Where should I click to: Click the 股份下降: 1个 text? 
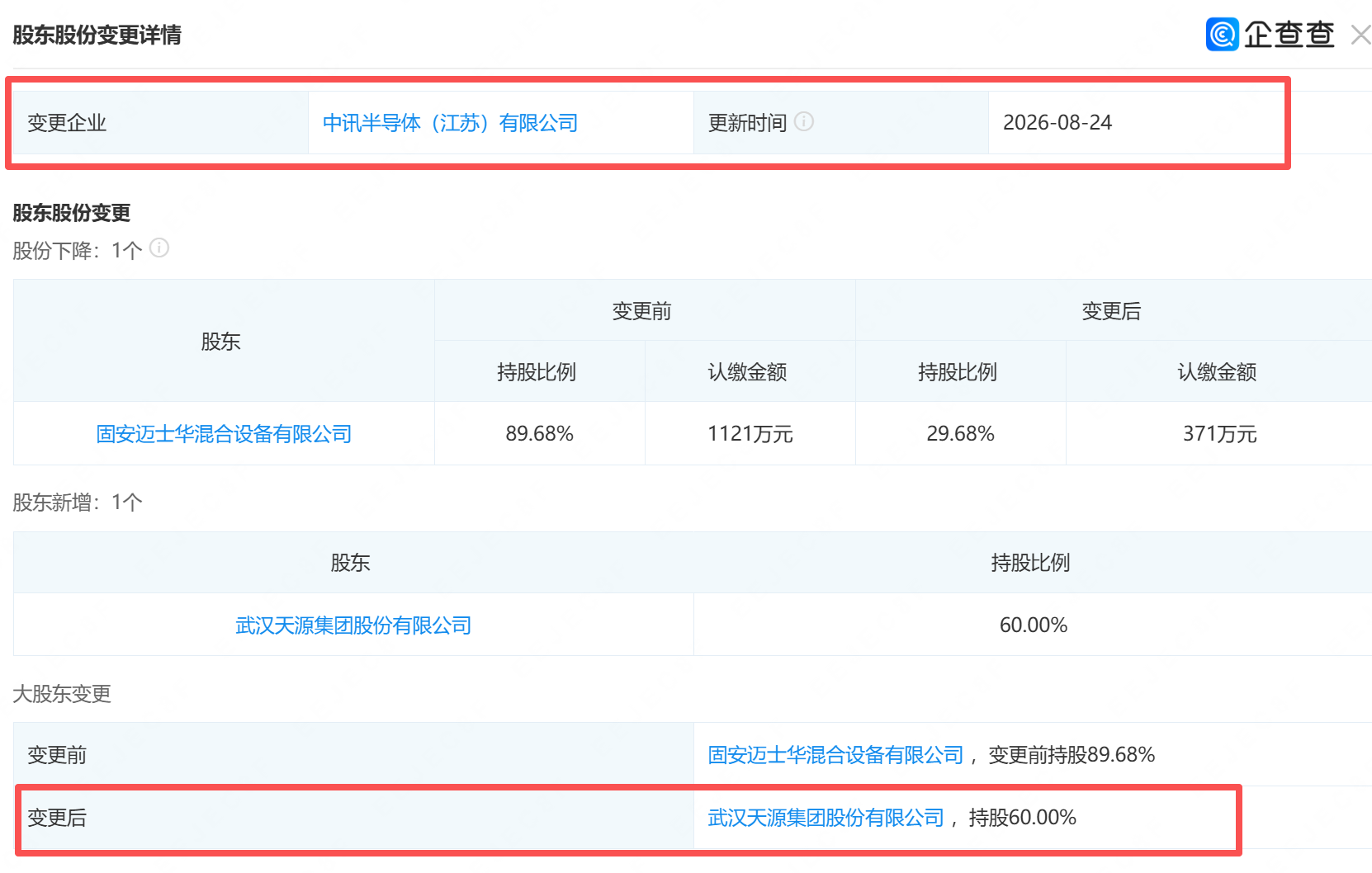click(x=78, y=250)
